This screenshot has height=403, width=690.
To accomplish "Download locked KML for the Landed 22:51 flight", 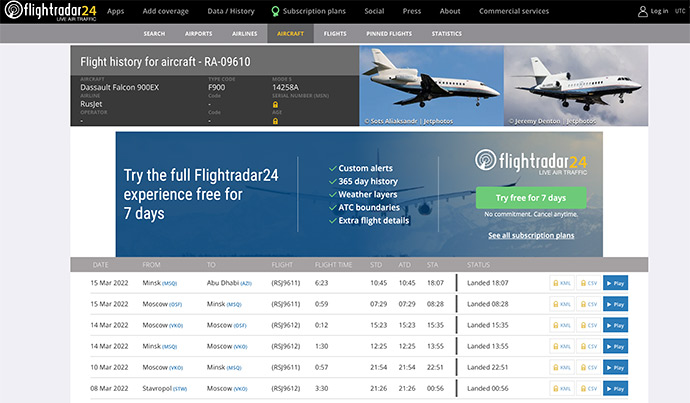I will click(562, 367).
